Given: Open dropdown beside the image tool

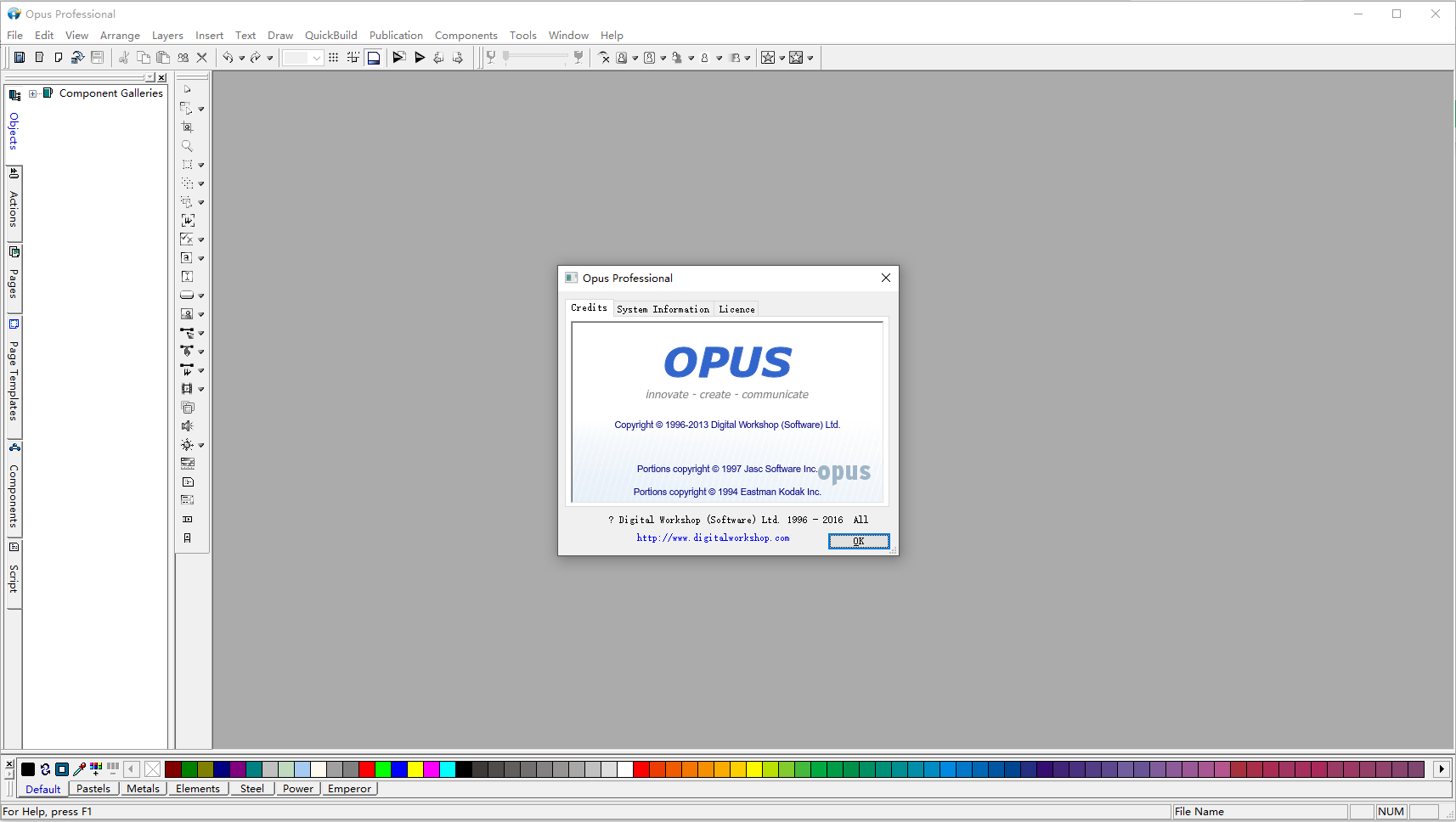Looking at the screenshot, I should coord(201,314).
